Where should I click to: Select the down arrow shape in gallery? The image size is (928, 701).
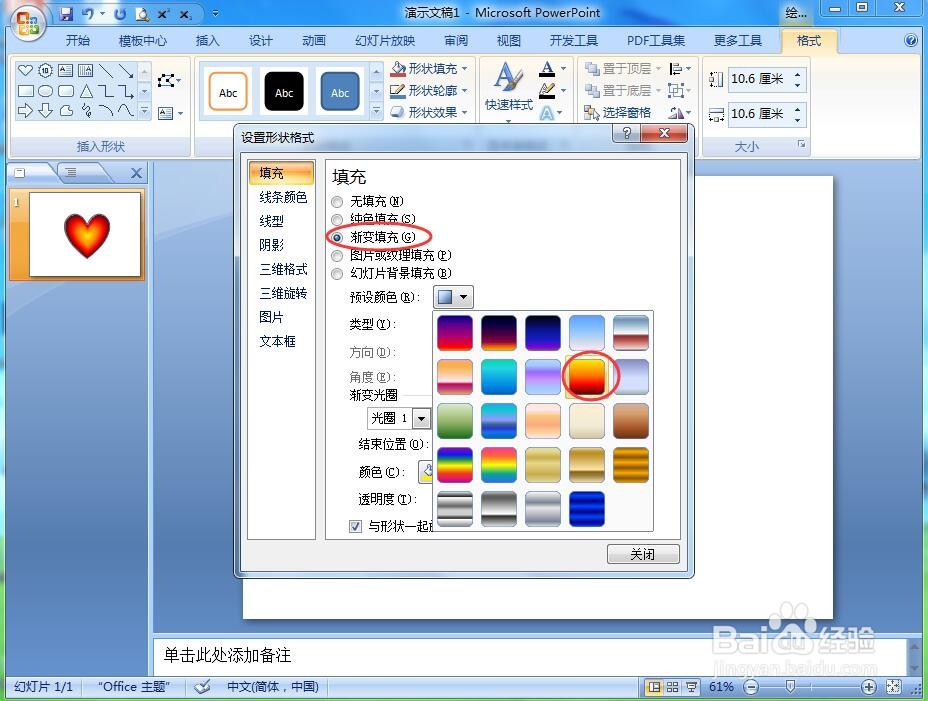46,111
